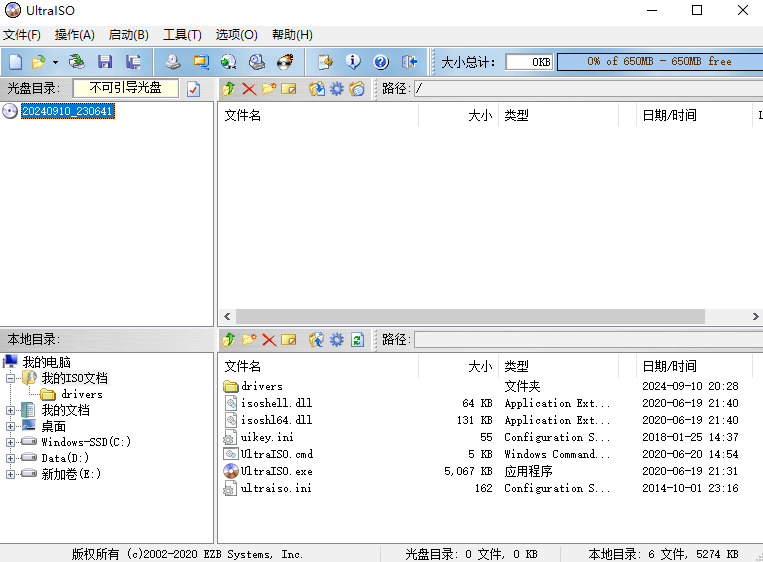
Task: Click the Open CD/DVD disc icon
Action: point(76,62)
